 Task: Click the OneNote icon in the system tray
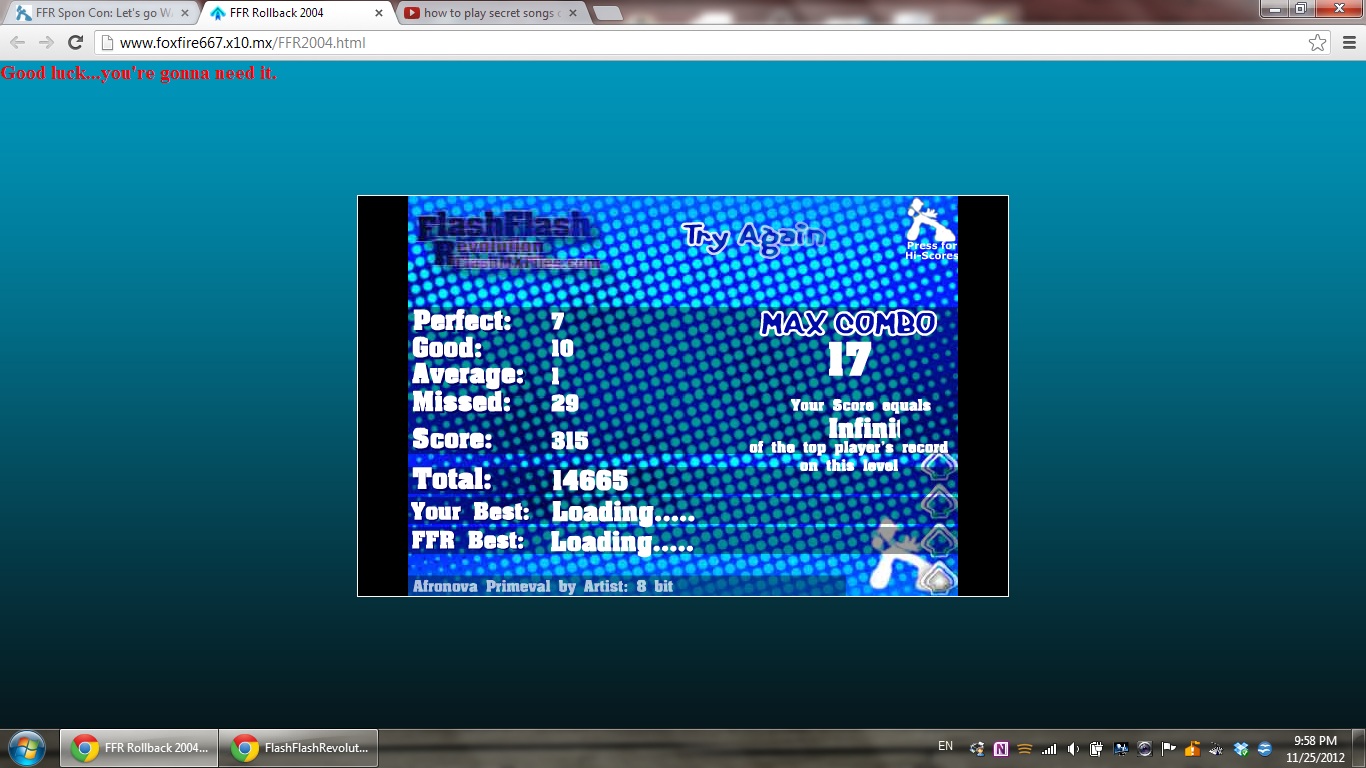coord(1000,748)
